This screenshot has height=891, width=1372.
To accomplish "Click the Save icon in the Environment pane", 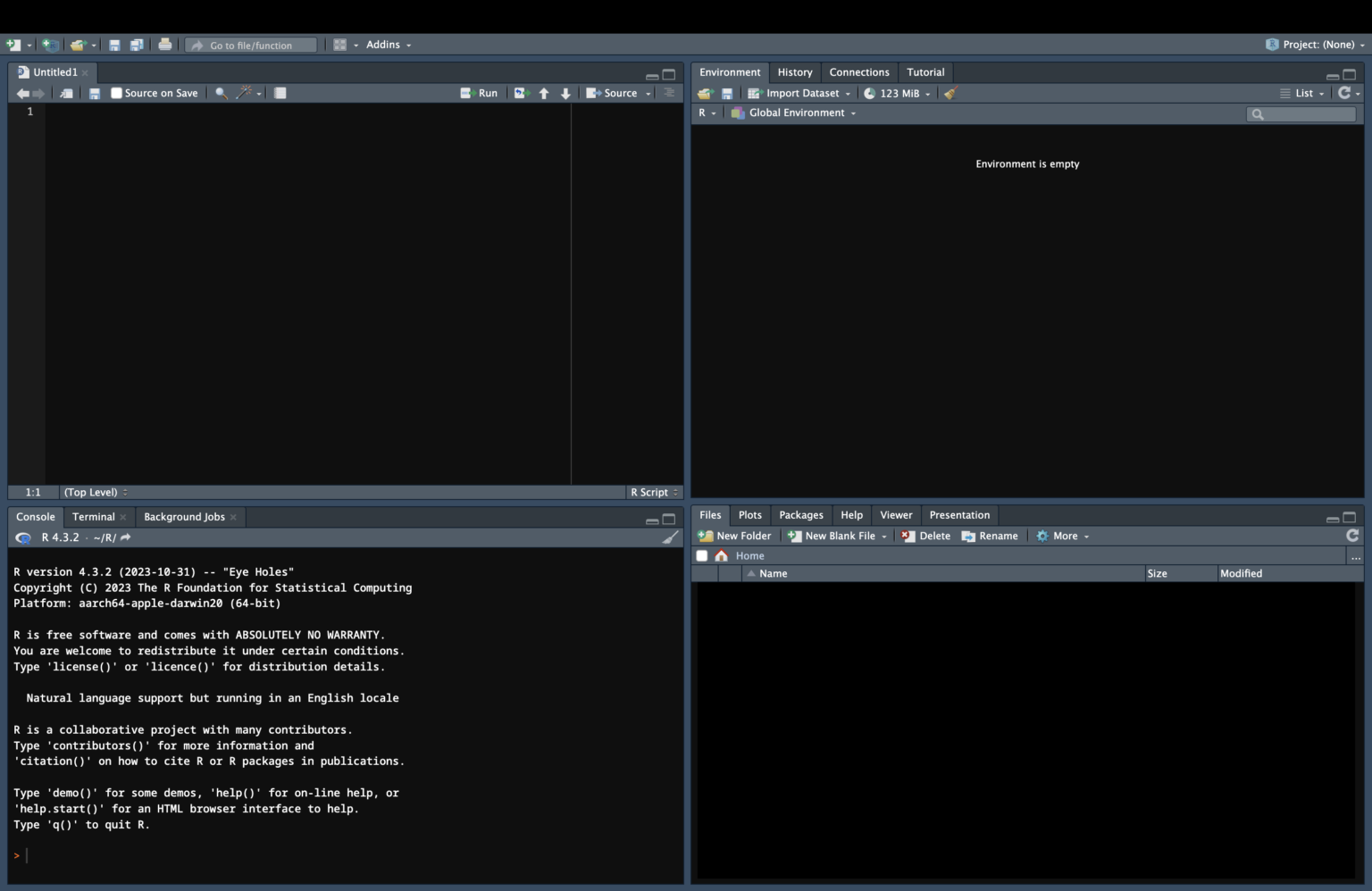I will [x=725, y=92].
